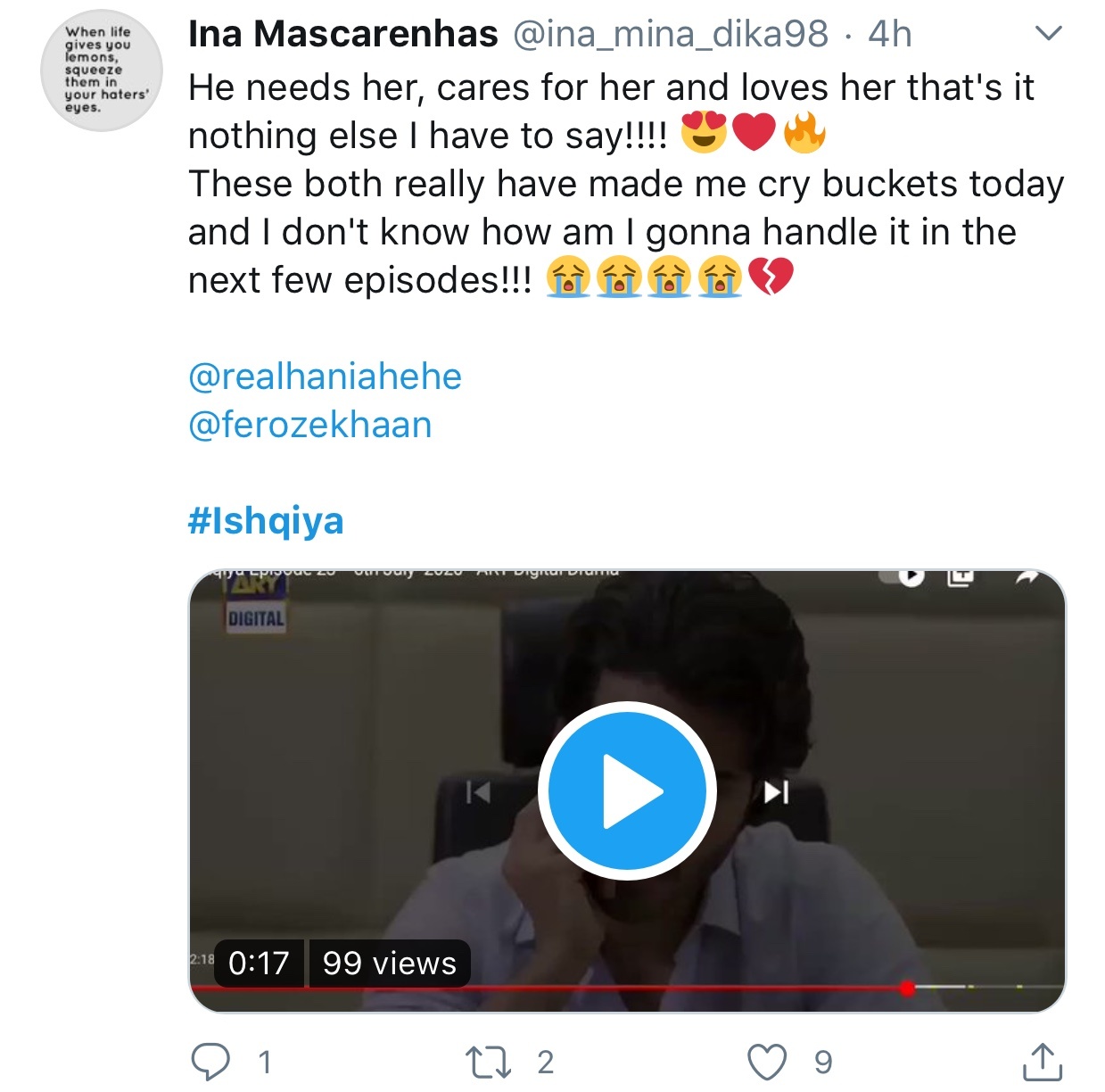The image size is (1105, 1092).
Task: Toggle the autoplay switch in video corner
Action: [903, 576]
